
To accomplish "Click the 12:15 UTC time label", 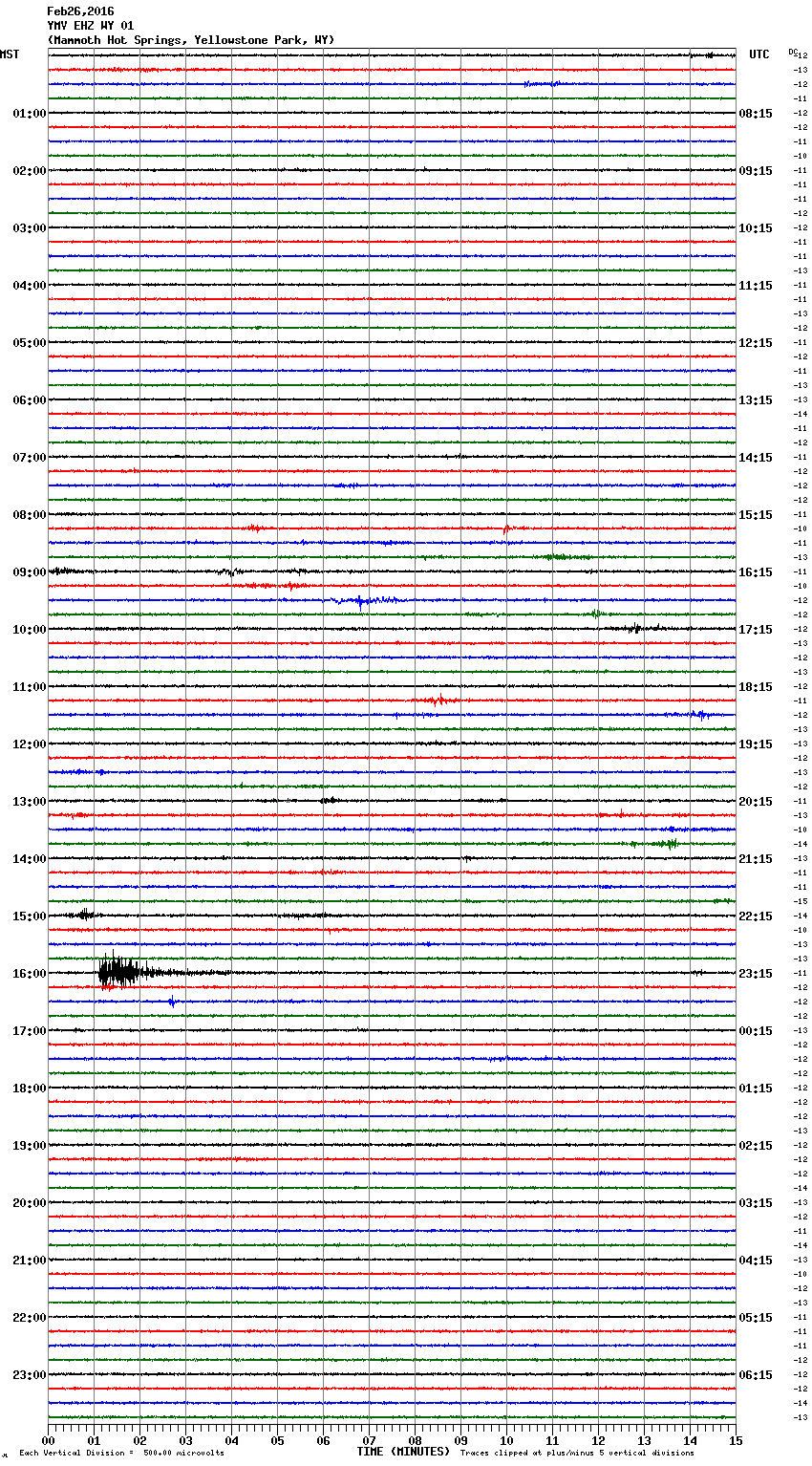I will coord(756,343).
